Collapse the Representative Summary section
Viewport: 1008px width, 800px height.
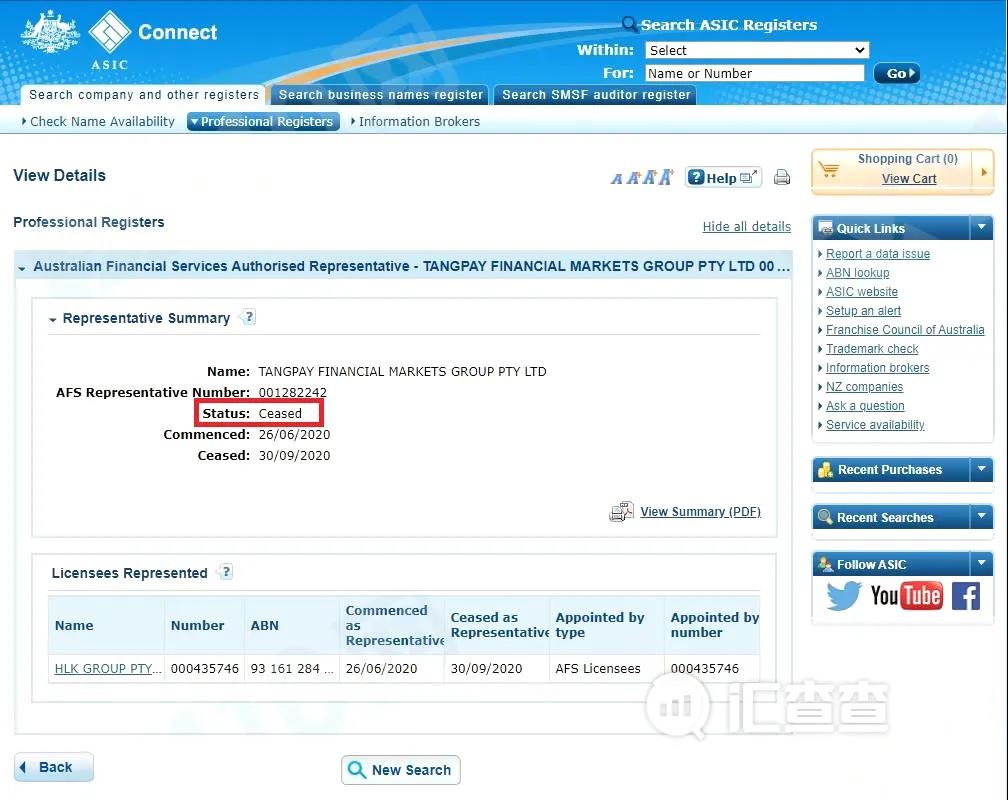point(53,320)
